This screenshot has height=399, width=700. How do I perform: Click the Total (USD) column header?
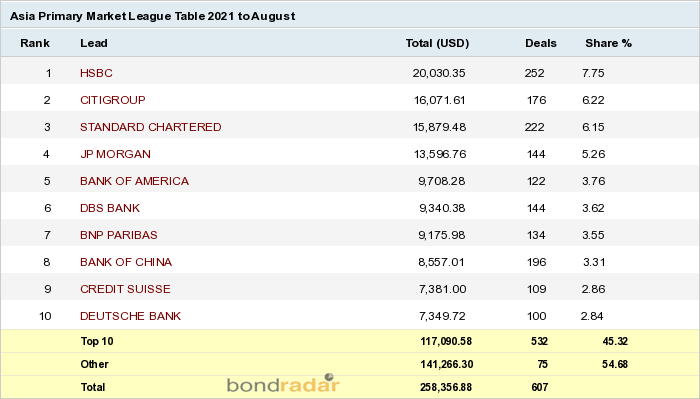coord(438,43)
